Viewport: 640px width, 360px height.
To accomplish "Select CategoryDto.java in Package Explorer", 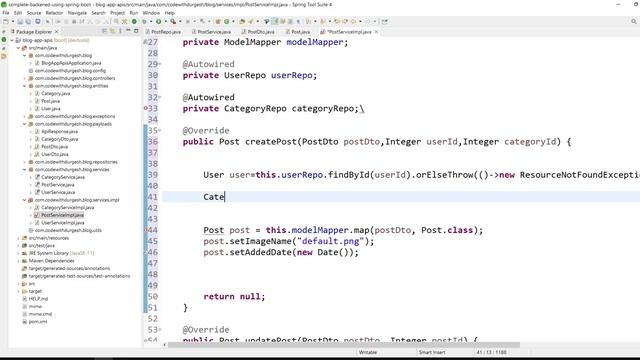I will (x=60, y=139).
